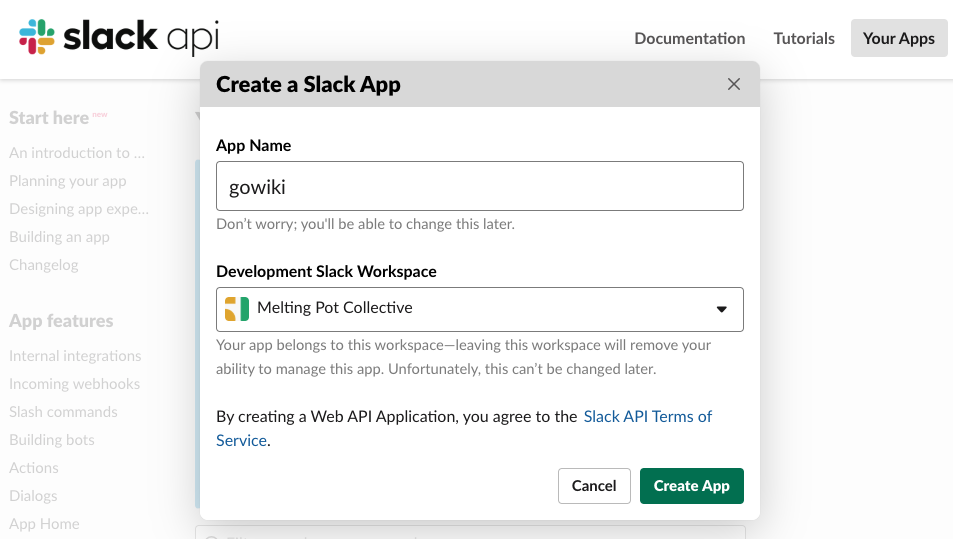Screen dimensions: 953x539
Task: Focus the App Name input field
Action: click(480, 186)
